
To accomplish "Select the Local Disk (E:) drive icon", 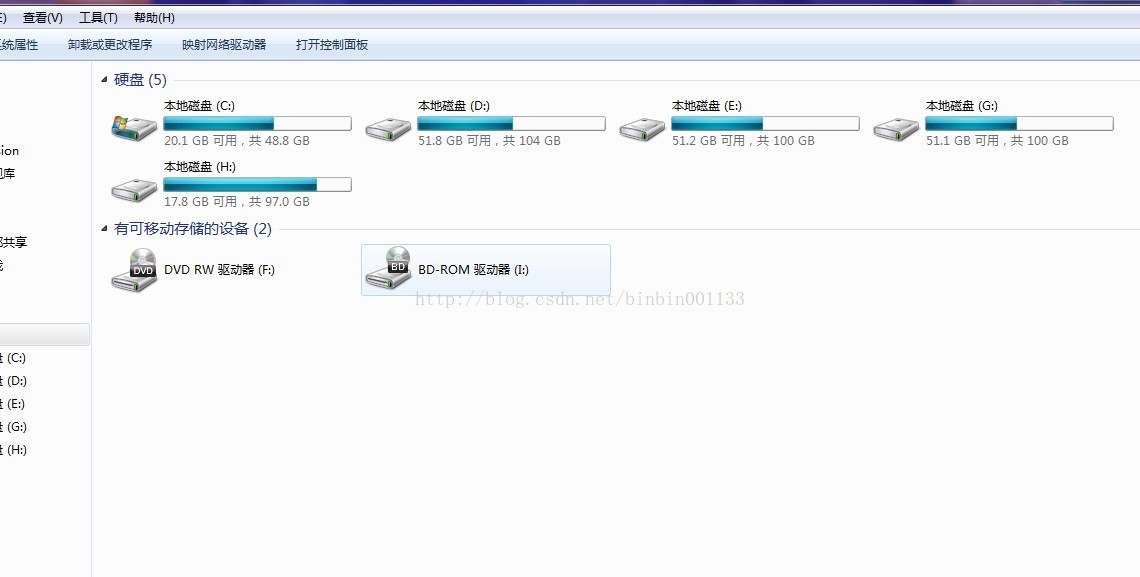I will point(643,129).
